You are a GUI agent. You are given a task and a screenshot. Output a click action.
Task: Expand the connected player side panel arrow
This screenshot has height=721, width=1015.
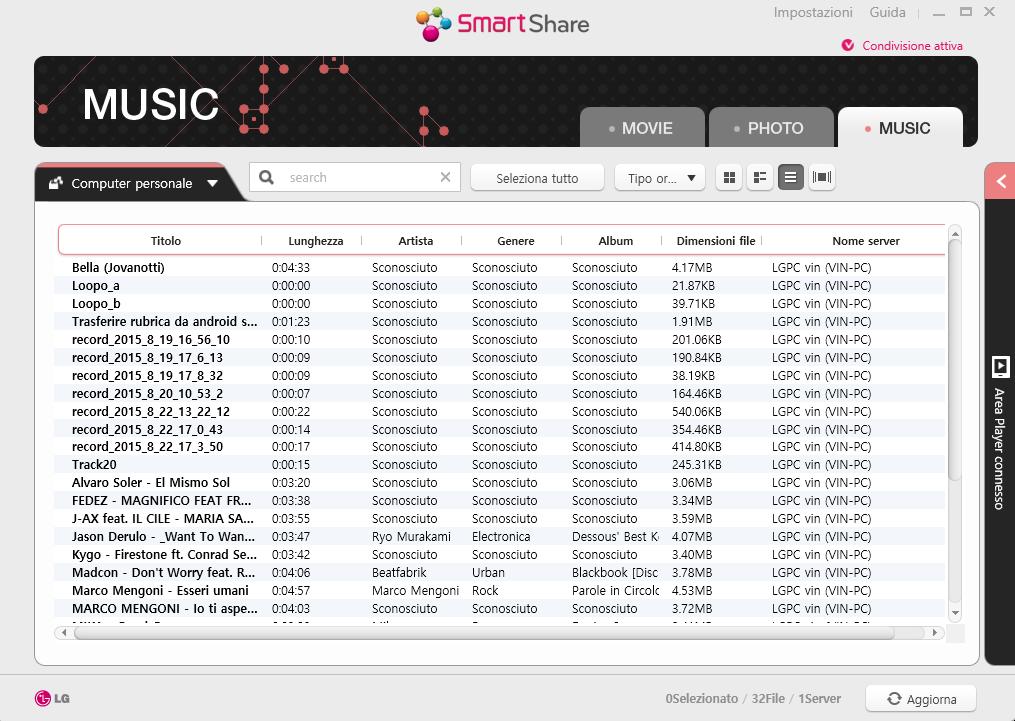(x=1000, y=181)
